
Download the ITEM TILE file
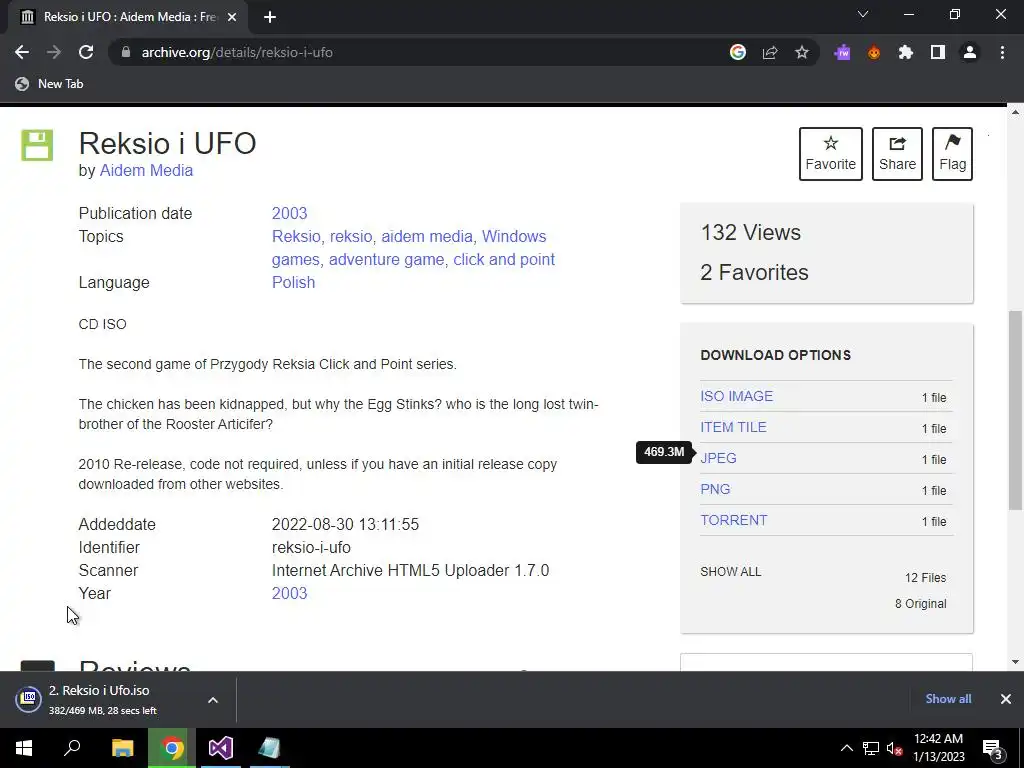click(733, 427)
